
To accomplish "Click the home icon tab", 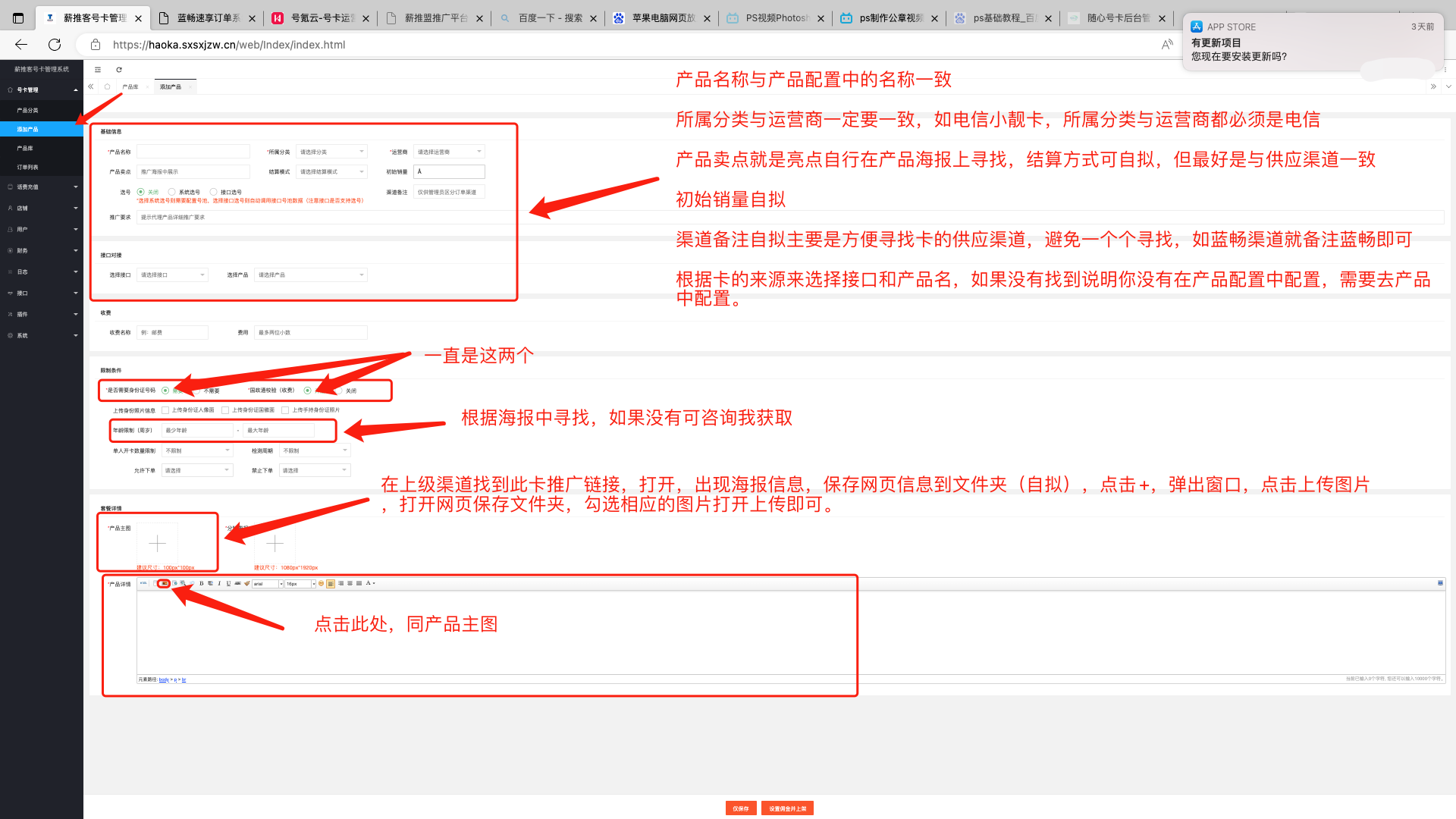I will [107, 86].
